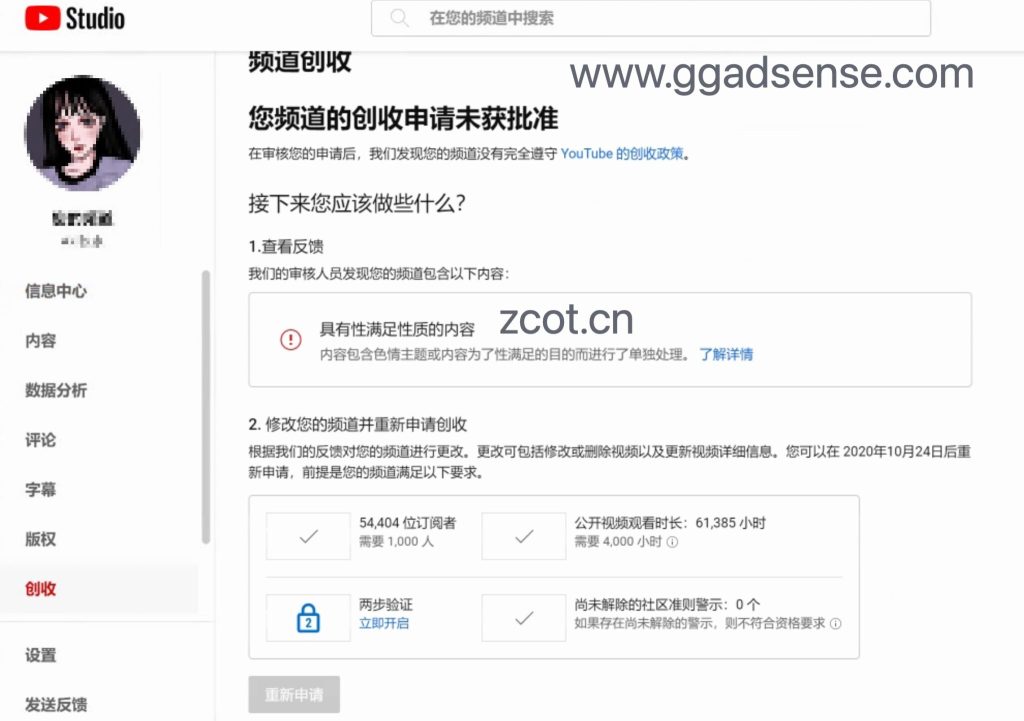
Task: Open the channel avatar picture
Action: click(82, 133)
